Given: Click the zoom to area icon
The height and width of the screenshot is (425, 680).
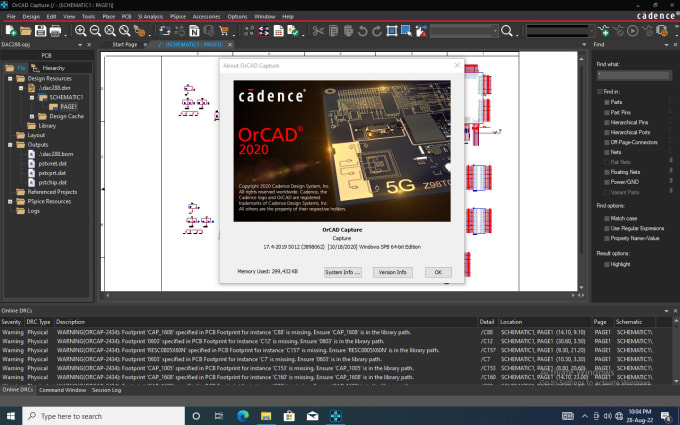Looking at the screenshot, I should pyautogui.click(x=110, y=31).
